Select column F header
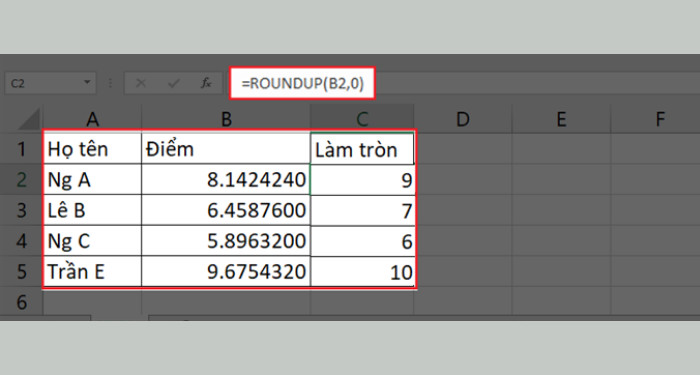Viewport: 700px width, 375px height. point(655,119)
